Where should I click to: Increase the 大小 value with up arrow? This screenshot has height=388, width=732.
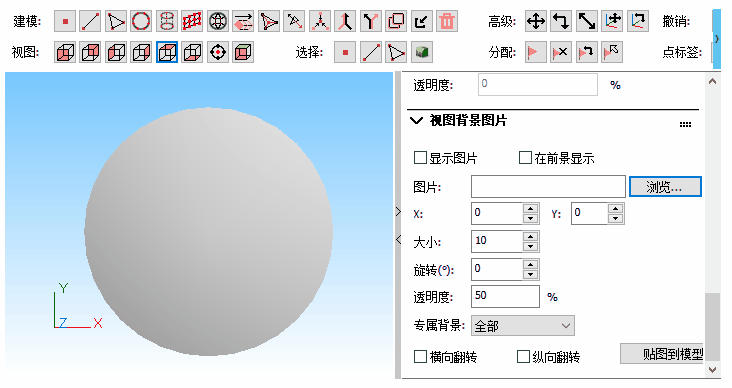pyautogui.click(x=530, y=236)
